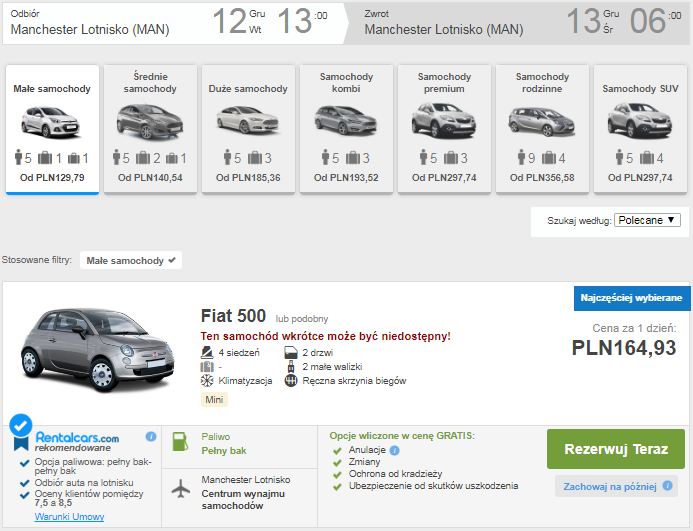Click return location Manchester Lotnisko (MAN) under Zwrot
Screen dimensions: 693x531
(444, 30)
